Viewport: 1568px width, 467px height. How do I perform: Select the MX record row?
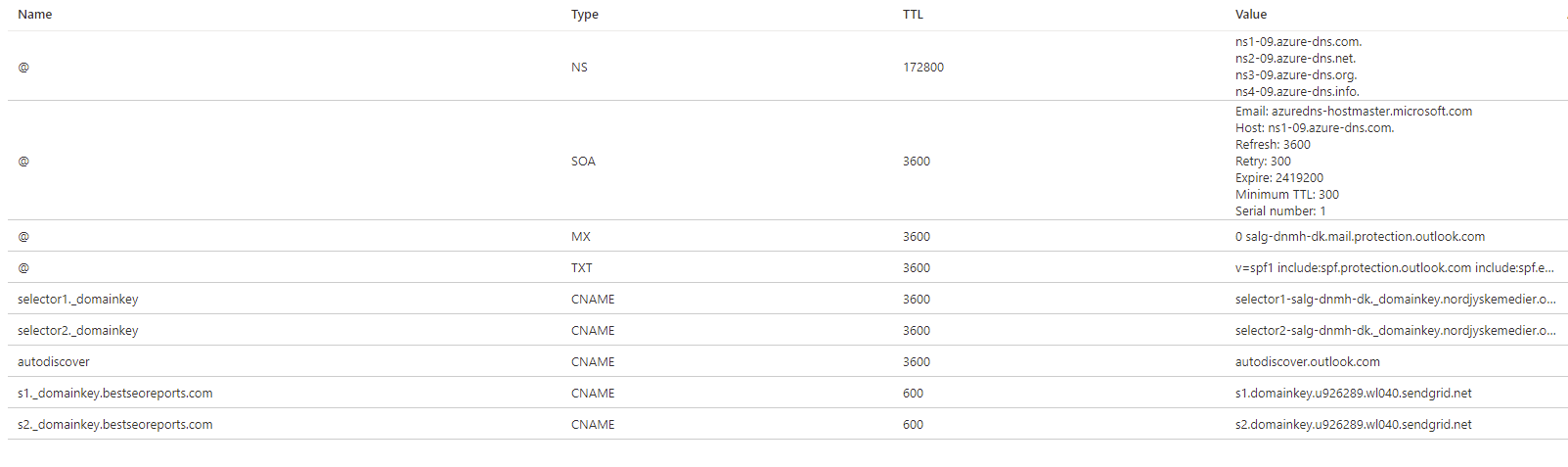point(23,237)
